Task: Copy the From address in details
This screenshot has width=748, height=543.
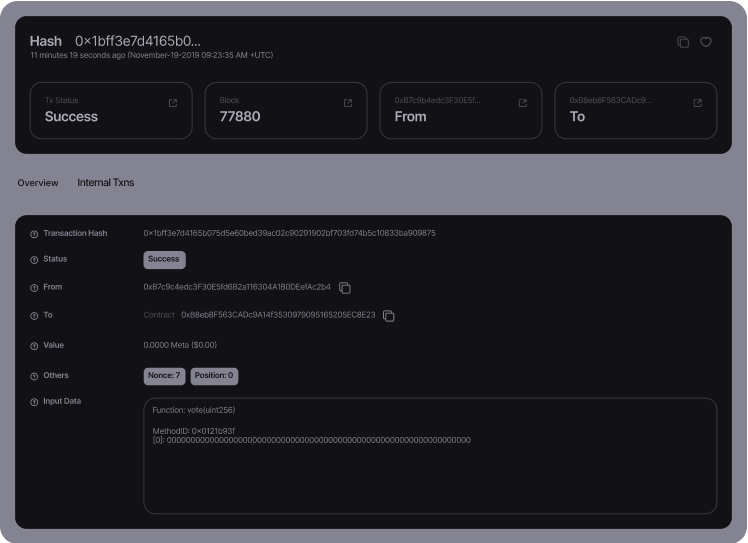Action: 345,288
